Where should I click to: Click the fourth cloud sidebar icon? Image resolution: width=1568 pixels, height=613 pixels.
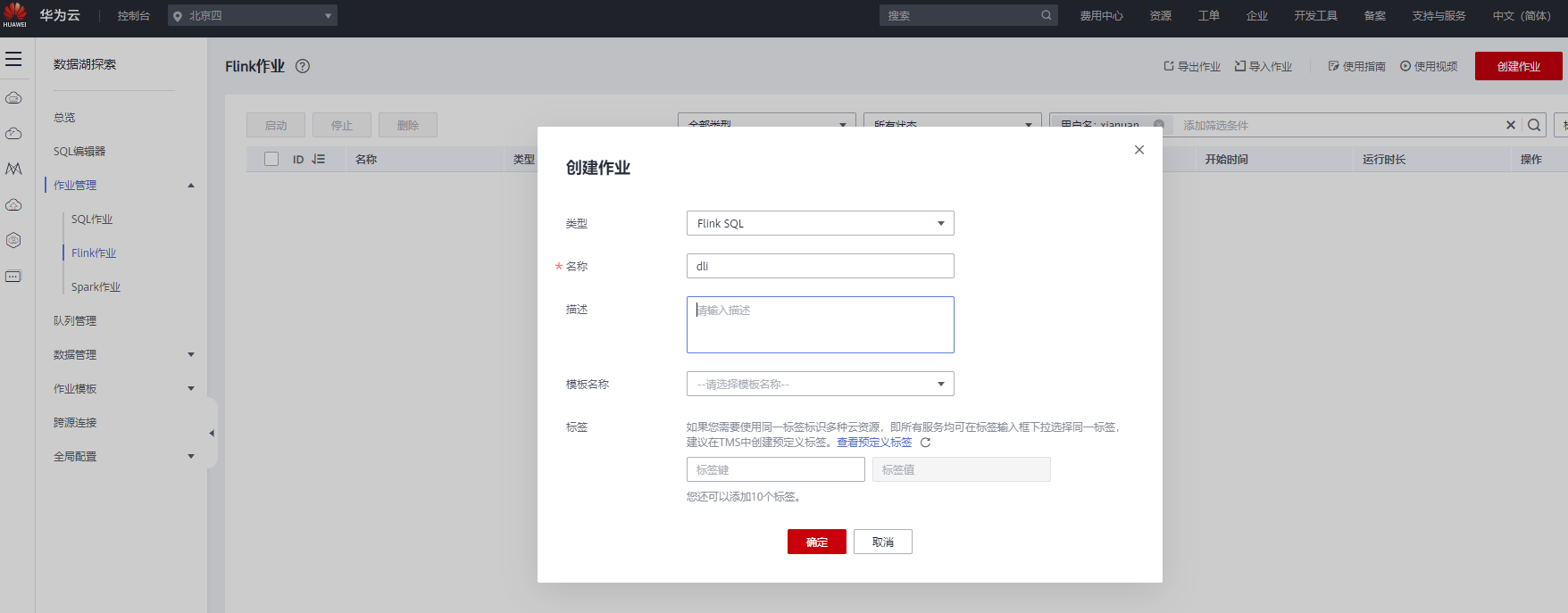point(13,205)
